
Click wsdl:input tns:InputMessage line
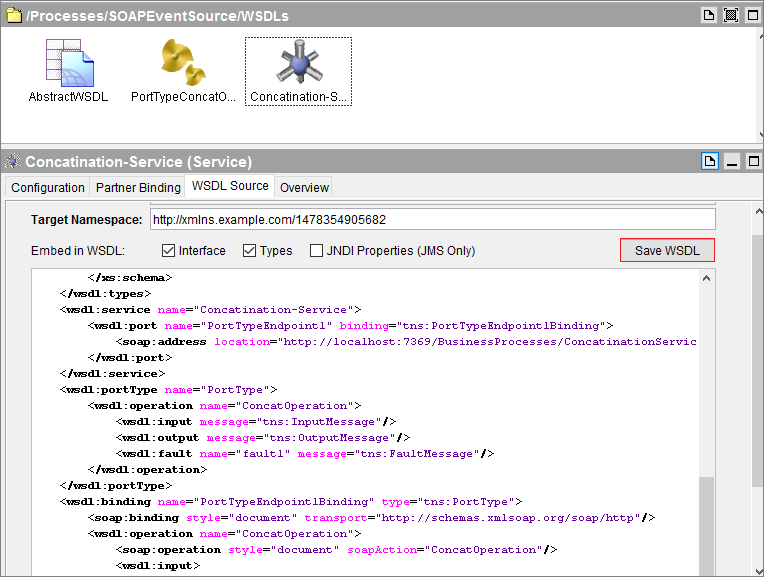click(x=256, y=422)
